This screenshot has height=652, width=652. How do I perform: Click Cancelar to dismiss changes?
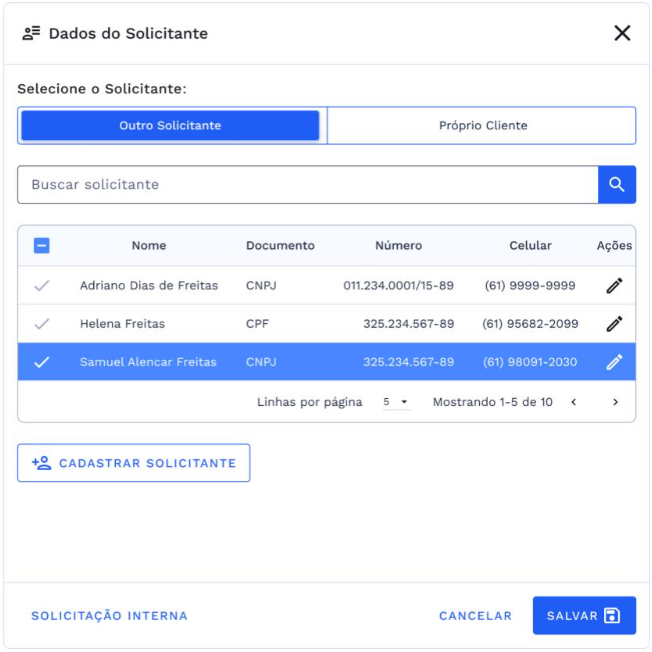475,616
